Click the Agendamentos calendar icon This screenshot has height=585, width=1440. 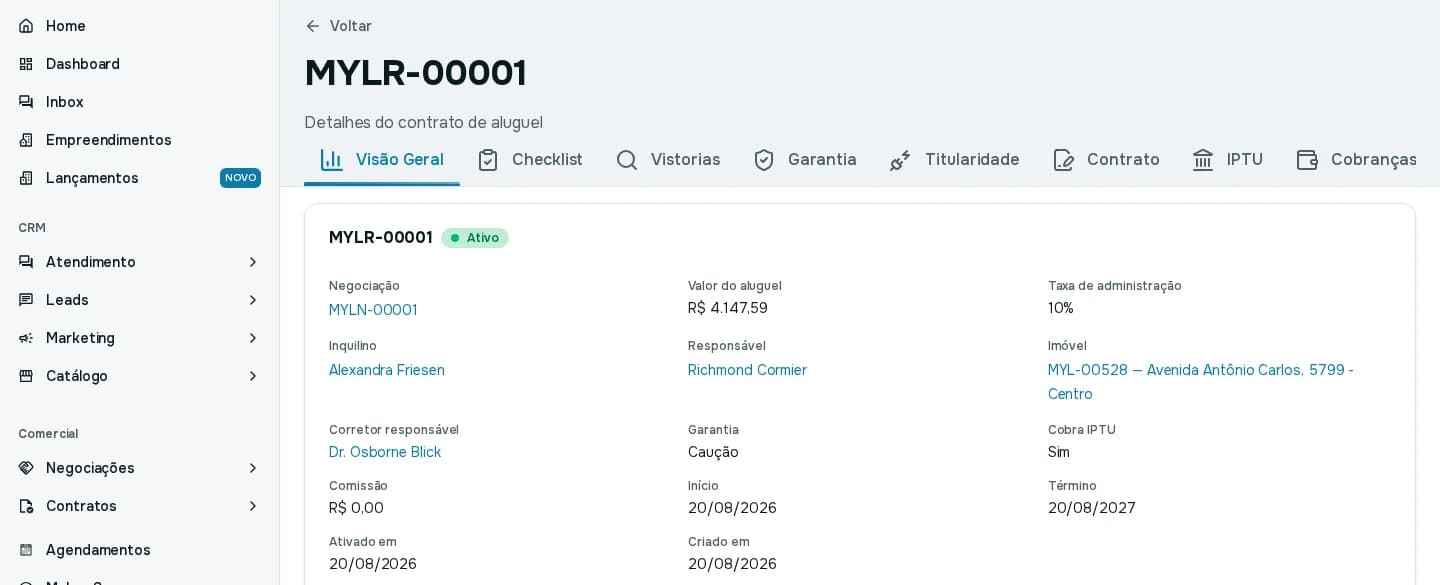(x=26, y=550)
